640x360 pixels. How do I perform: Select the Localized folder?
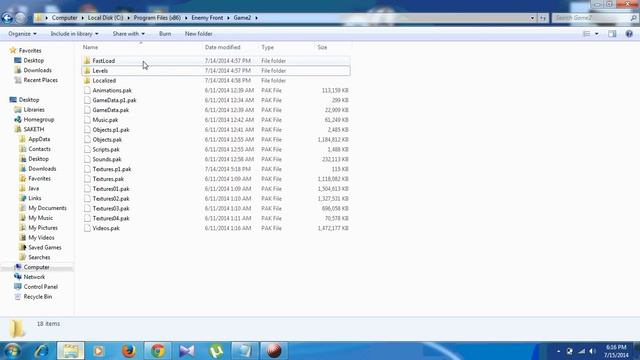(x=216, y=80)
